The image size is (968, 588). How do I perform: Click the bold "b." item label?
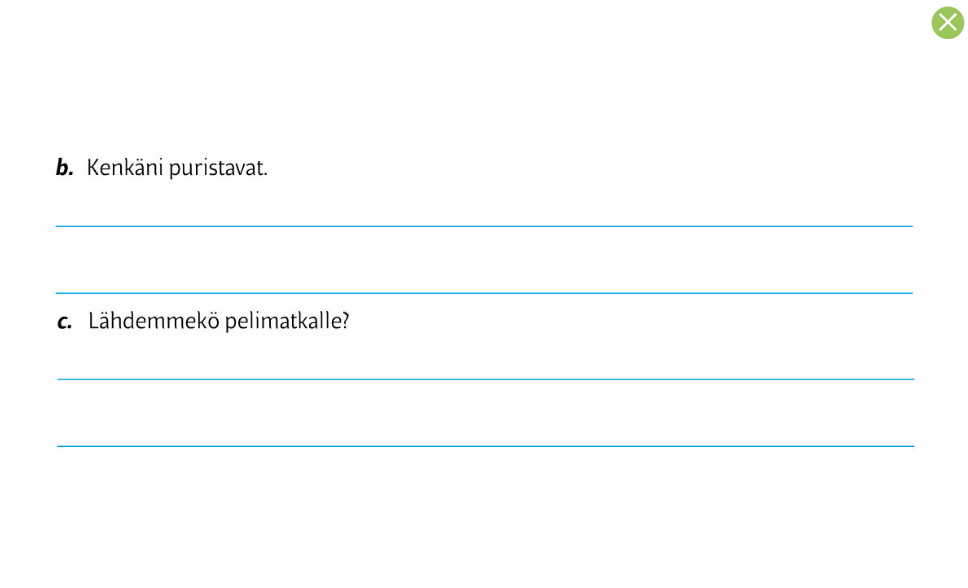click(64, 168)
